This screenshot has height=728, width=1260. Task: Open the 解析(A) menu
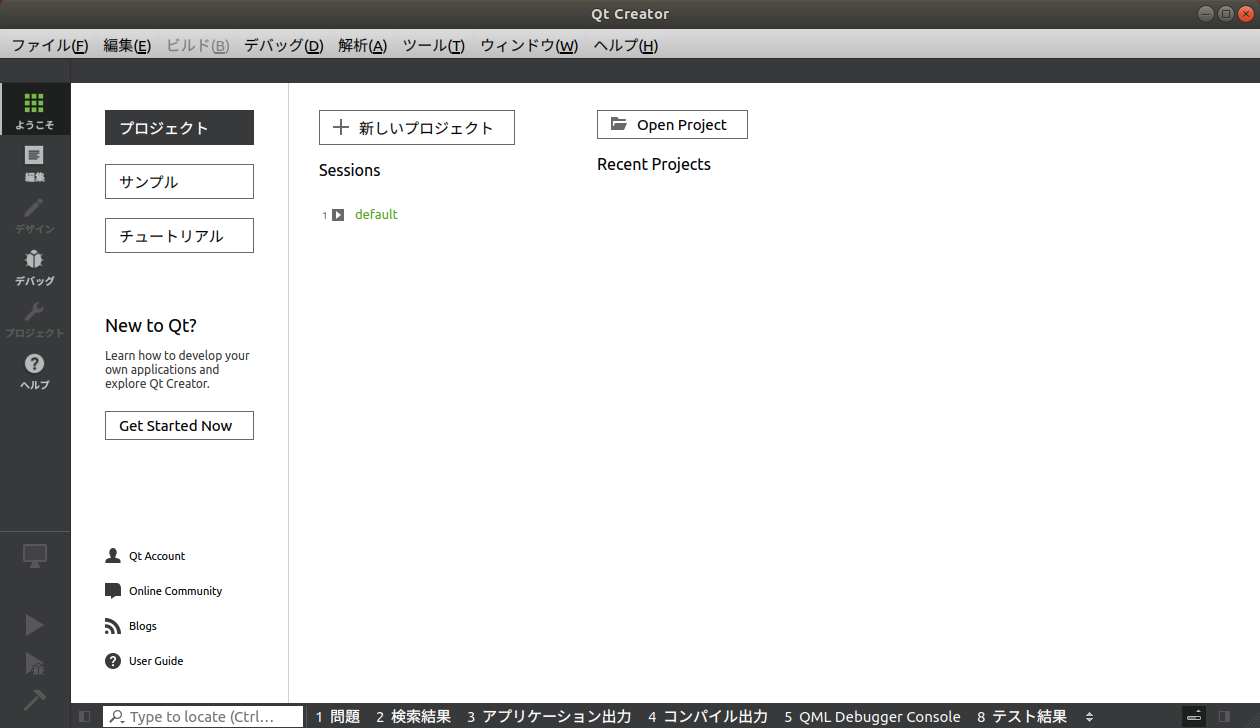(363, 46)
